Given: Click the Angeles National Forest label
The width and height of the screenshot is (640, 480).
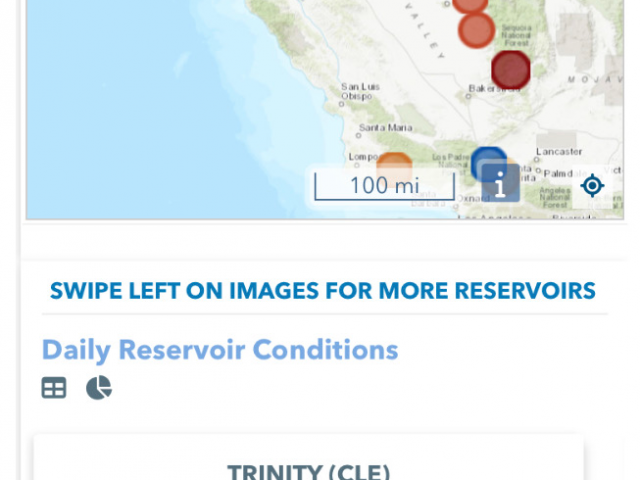Looking at the screenshot, I should coord(554,198).
